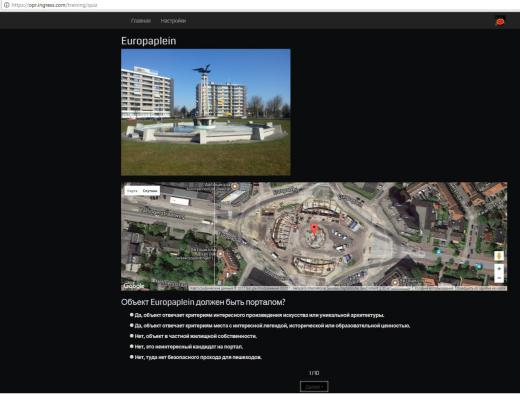Open the 'Настройки' navigation item
Viewport: 520px width, 394px height.
[x=173, y=21]
